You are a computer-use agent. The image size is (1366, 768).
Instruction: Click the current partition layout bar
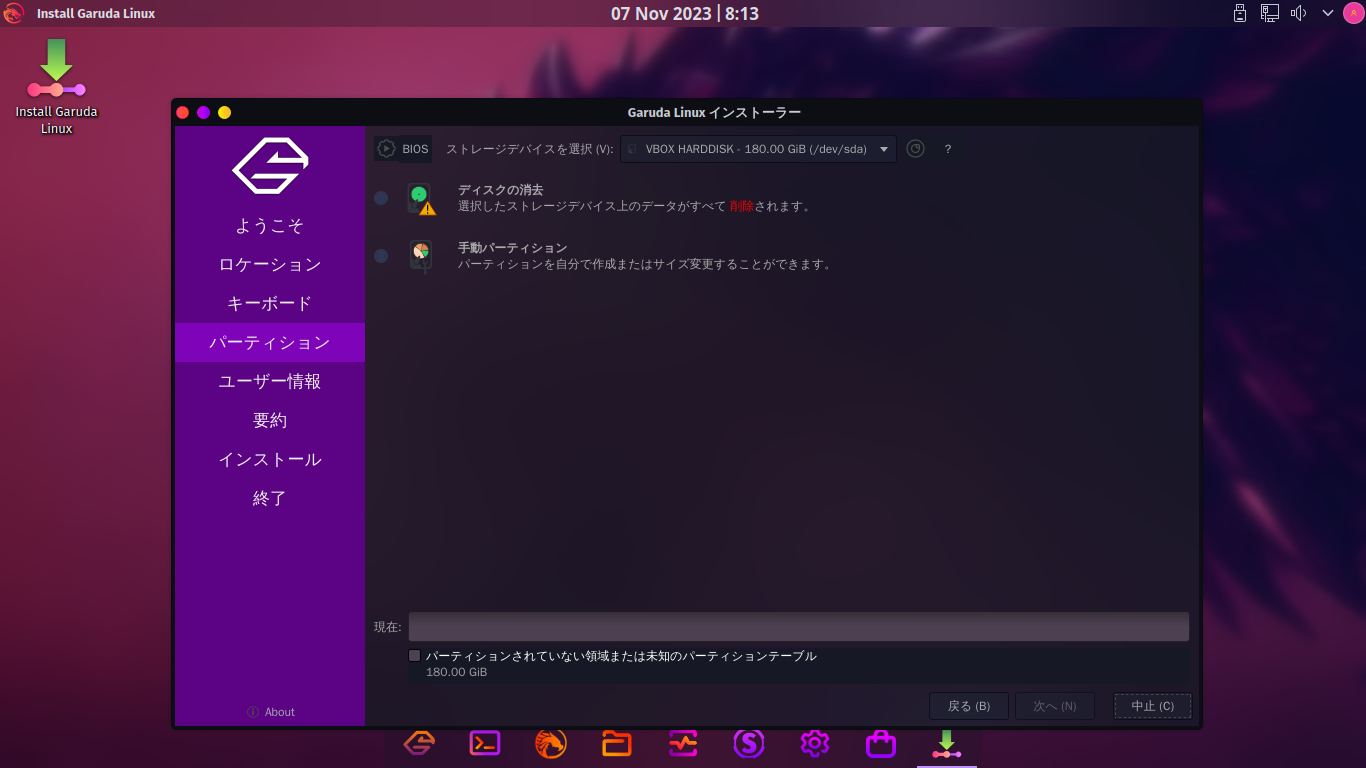tap(799, 627)
